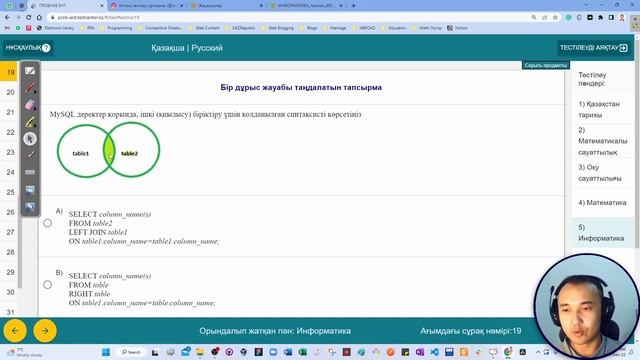Click the taskbar Search box
The height and width of the screenshot is (360, 640).
click(132, 352)
